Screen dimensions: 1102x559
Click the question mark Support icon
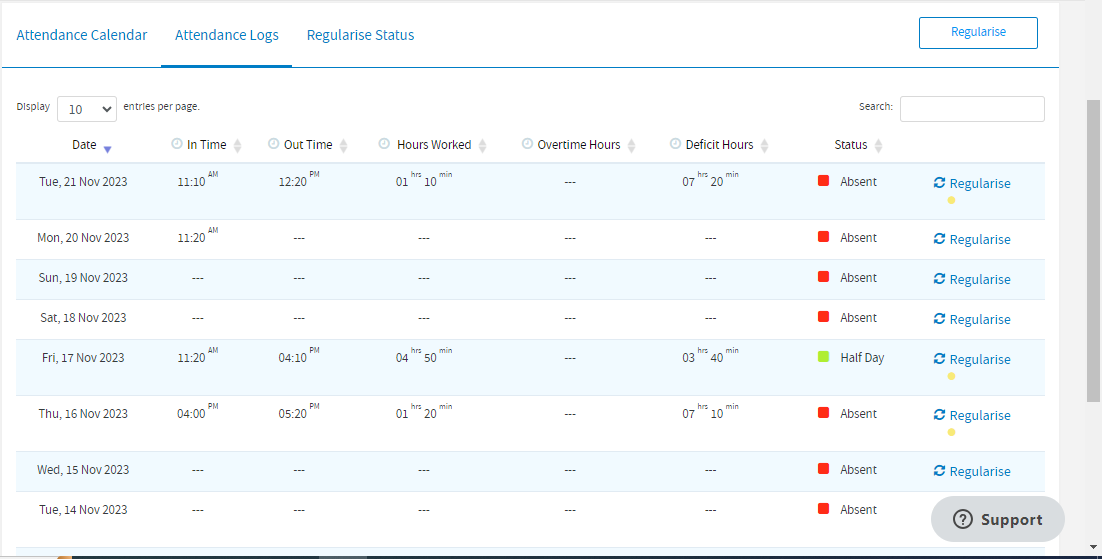[x=963, y=519]
